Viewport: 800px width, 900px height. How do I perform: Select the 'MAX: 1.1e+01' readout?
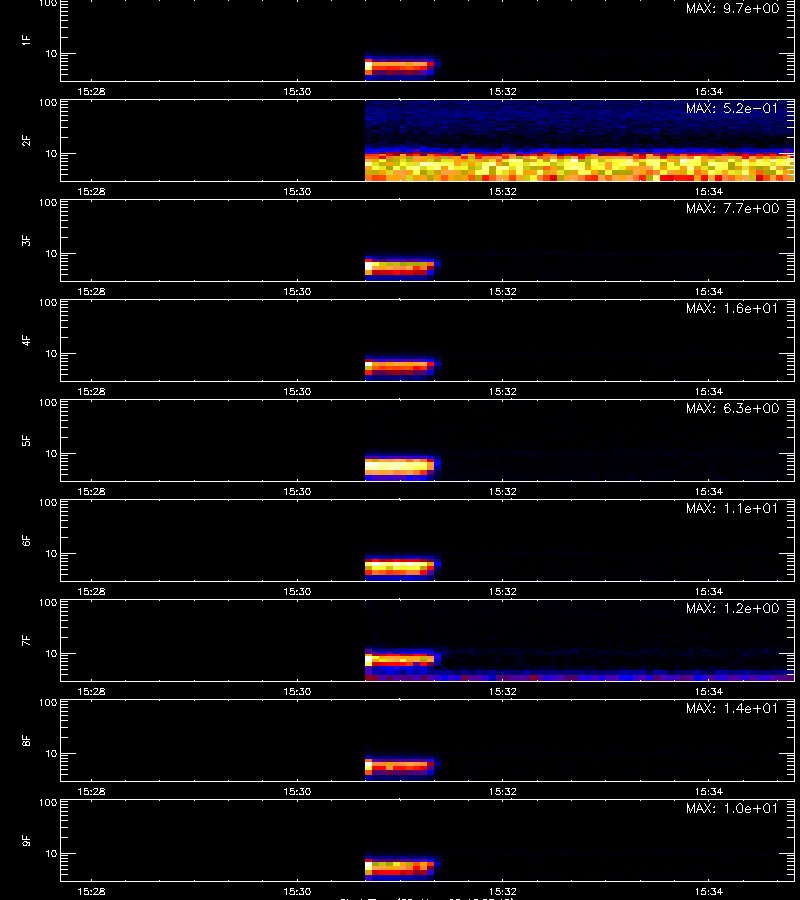(x=732, y=508)
